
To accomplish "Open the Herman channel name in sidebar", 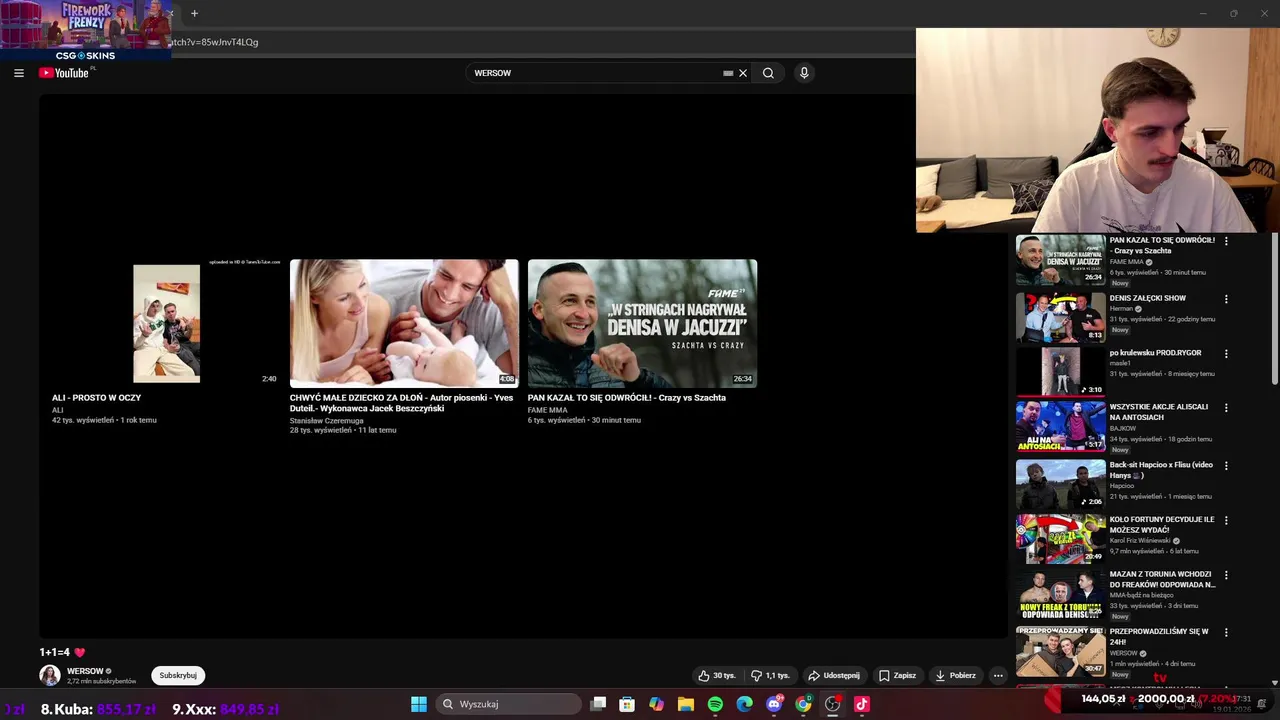I will [x=1121, y=309].
